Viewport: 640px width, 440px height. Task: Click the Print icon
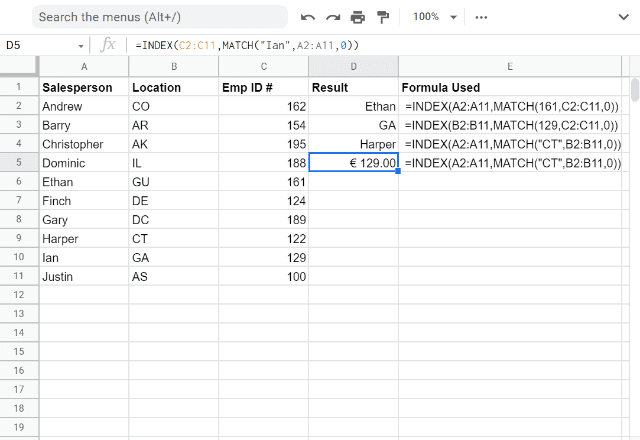click(x=358, y=17)
